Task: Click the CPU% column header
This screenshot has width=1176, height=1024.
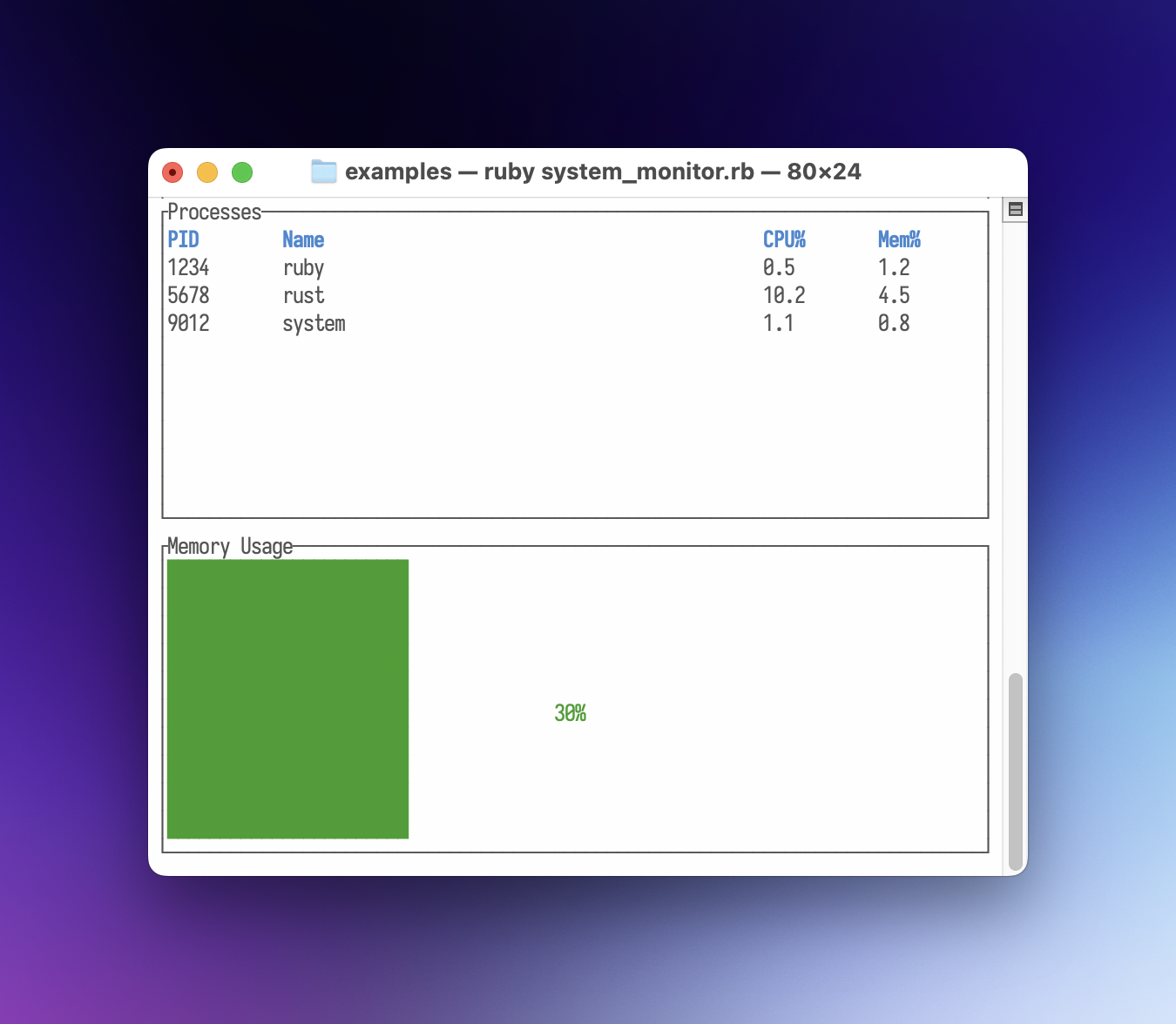Action: point(784,239)
